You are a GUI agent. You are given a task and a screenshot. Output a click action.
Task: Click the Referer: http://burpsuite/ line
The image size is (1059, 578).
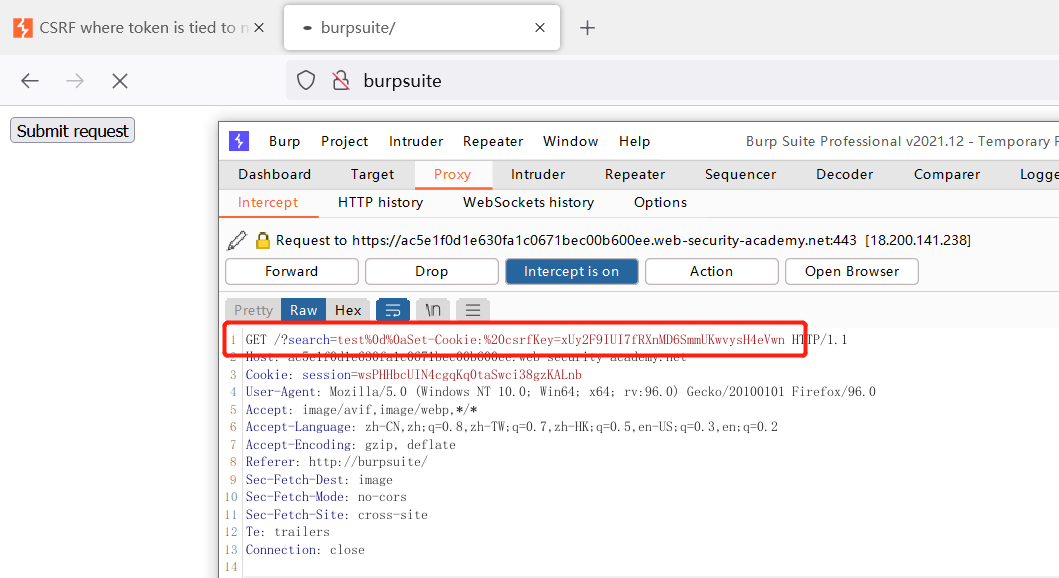(x=336, y=462)
